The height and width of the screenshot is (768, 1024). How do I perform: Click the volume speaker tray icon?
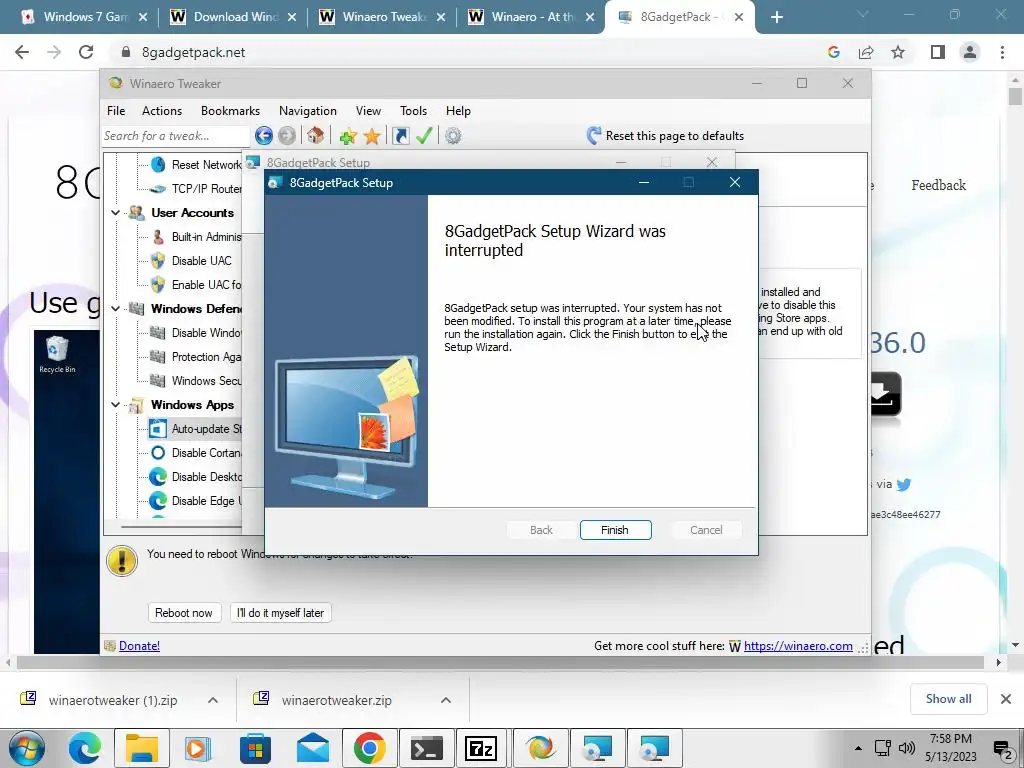click(906, 748)
